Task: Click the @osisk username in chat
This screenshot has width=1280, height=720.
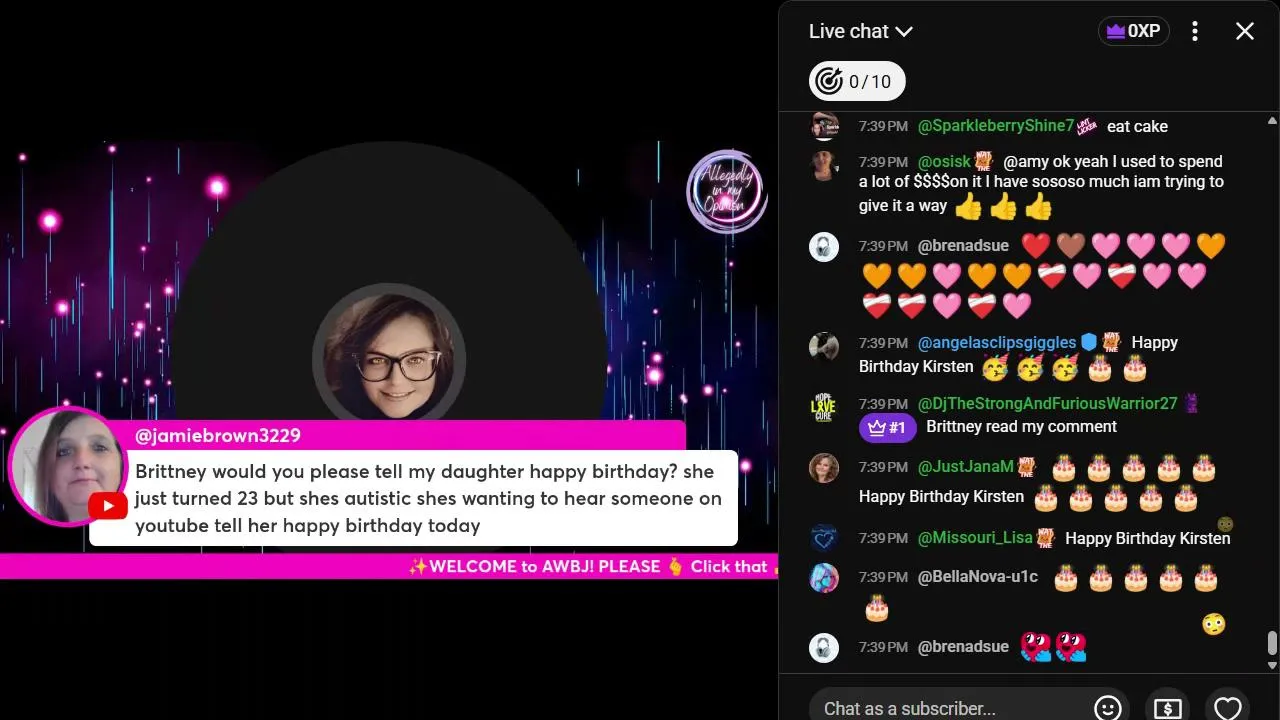Action: pos(944,161)
